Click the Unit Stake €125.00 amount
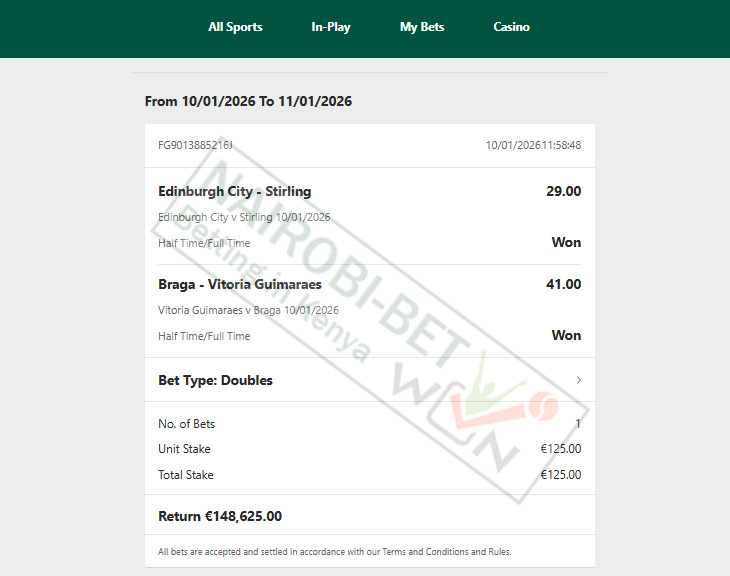The height and width of the screenshot is (576, 730). tap(560, 449)
